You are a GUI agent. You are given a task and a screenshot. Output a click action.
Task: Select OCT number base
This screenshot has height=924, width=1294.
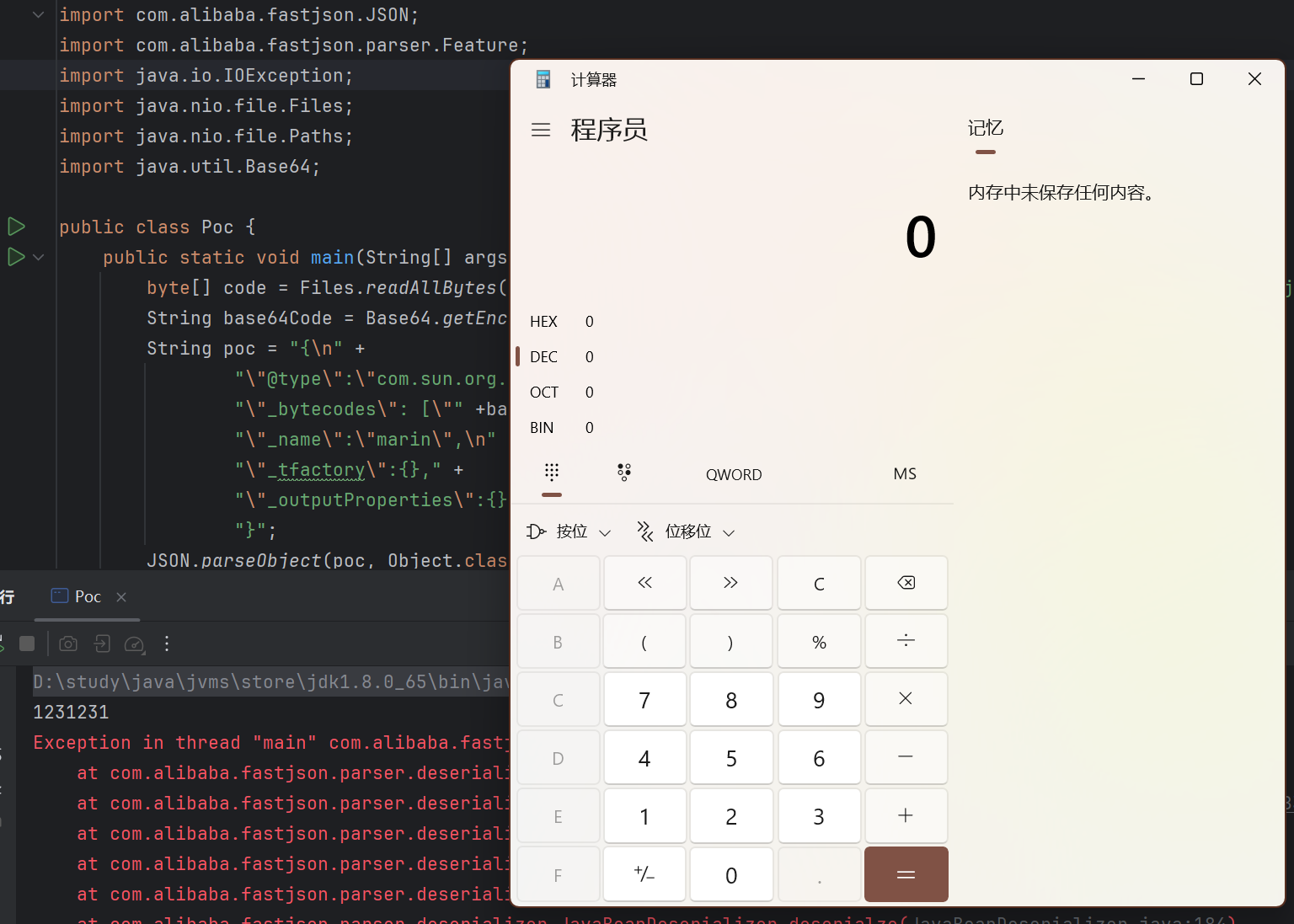tap(544, 393)
